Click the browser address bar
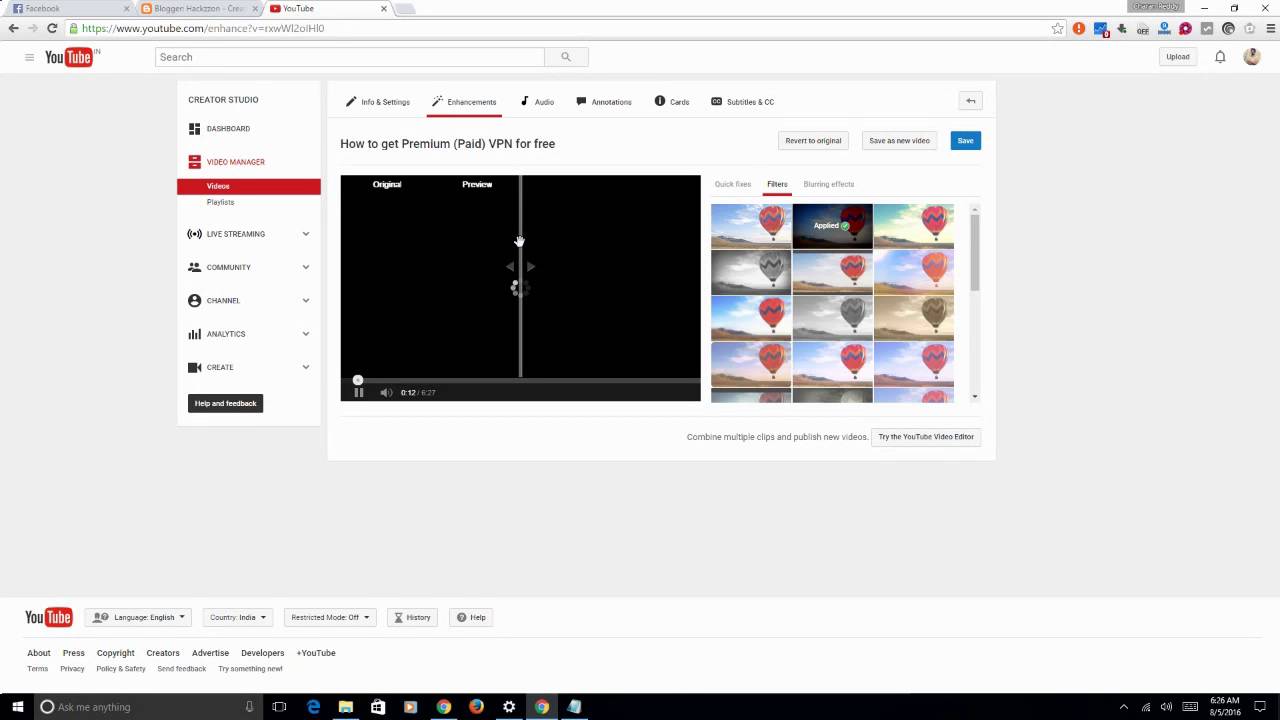 point(560,28)
